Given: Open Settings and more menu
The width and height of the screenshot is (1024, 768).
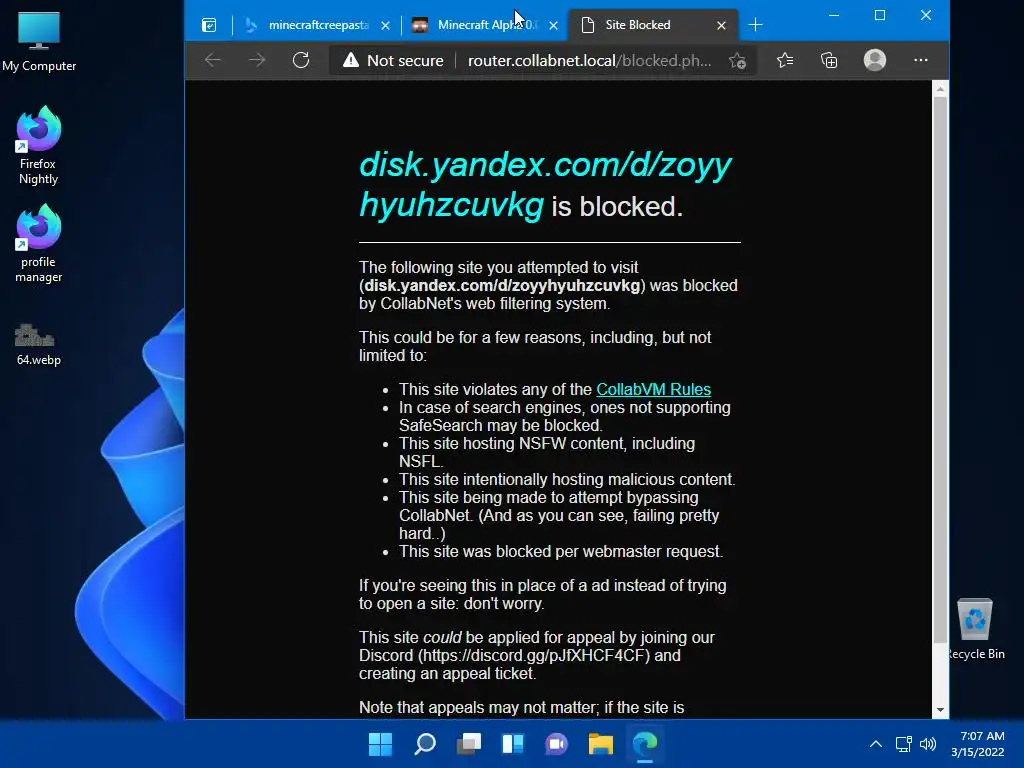Looking at the screenshot, I should (921, 60).
